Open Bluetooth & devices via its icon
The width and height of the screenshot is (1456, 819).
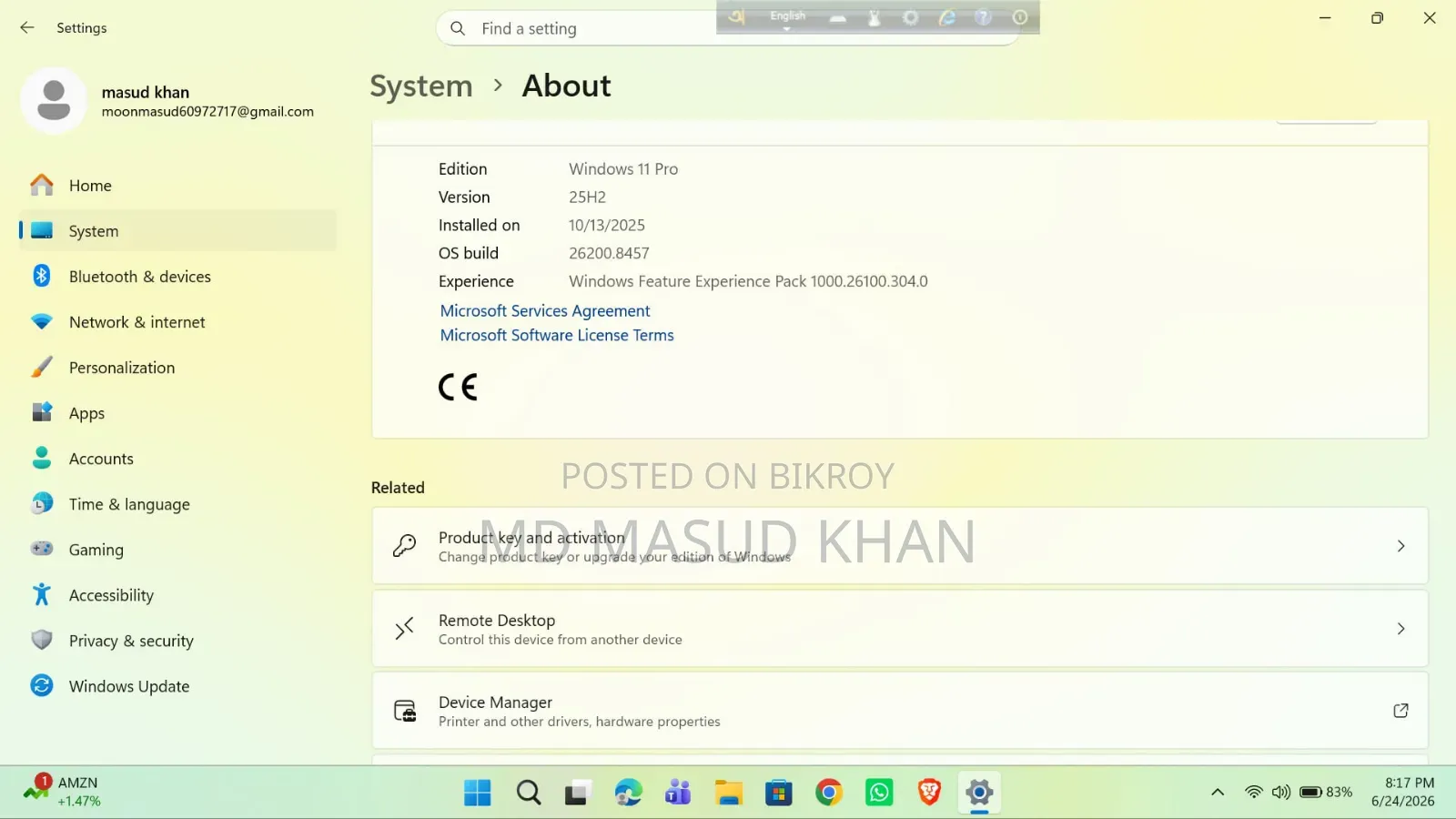coord(42,276)
